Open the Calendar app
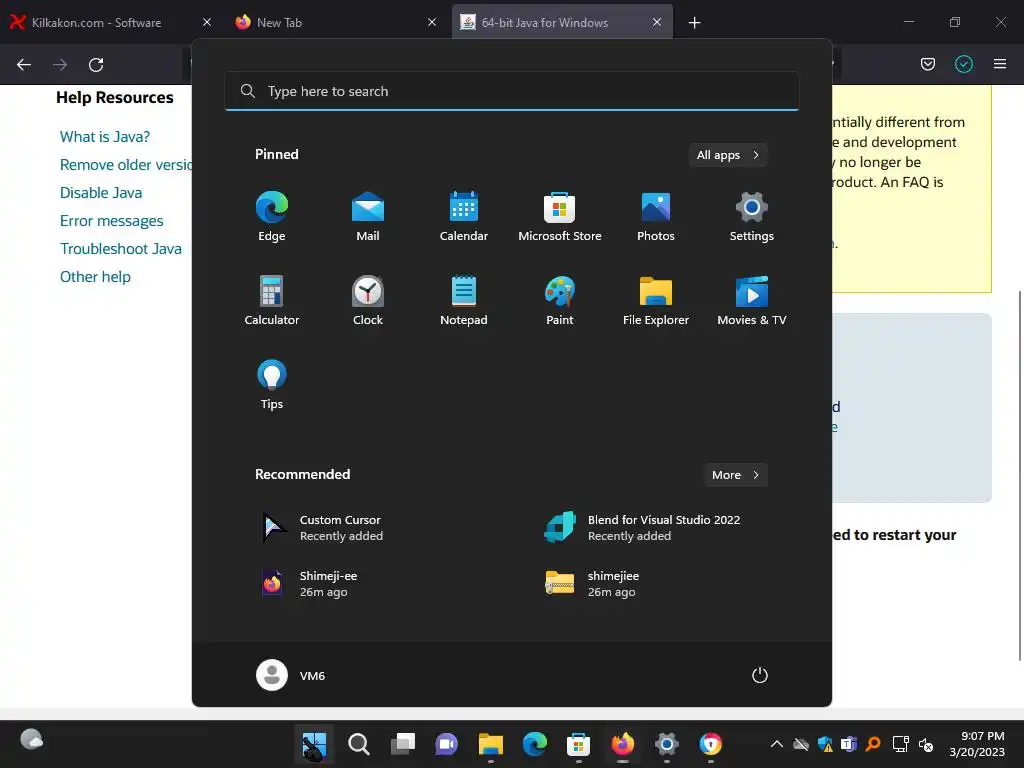The height and width of the screenshot is (768, 1024). pos(464,217)
